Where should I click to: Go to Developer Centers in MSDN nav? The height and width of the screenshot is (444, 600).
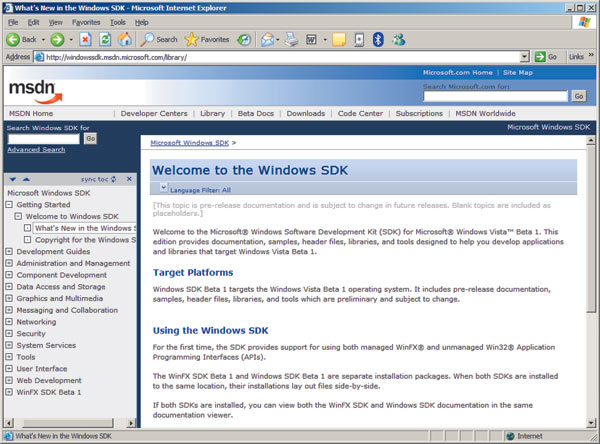coord(154,113)
